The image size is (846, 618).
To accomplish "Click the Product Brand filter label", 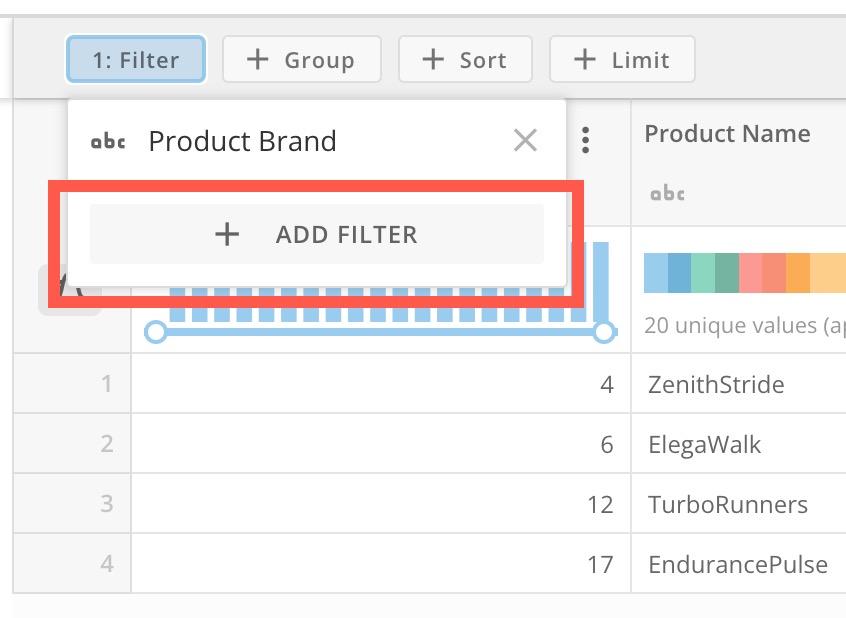I will 242,141.
